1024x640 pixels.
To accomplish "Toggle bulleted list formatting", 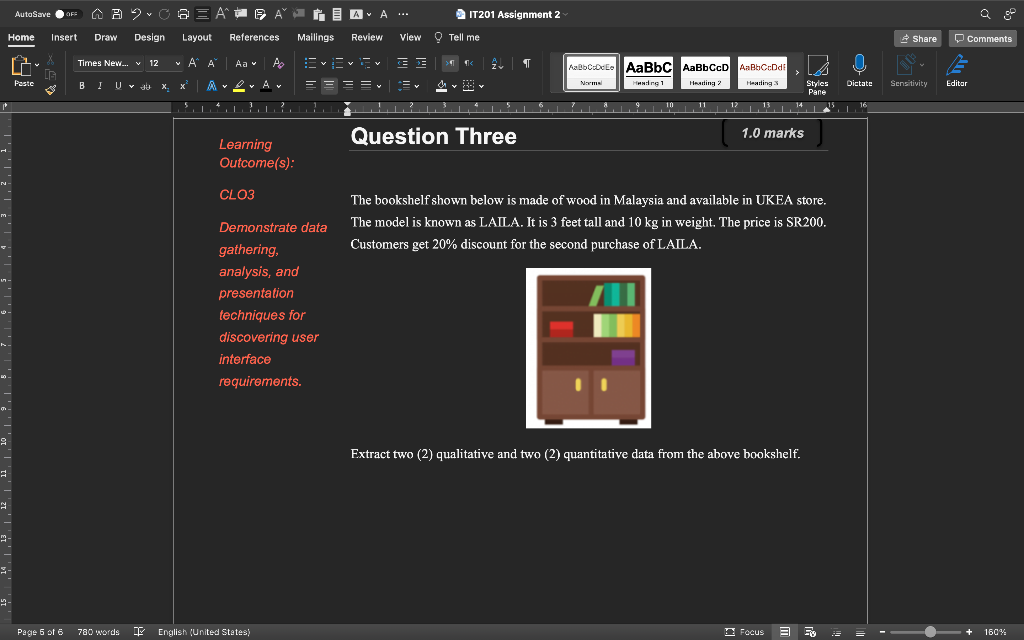I will click(311, 63).
